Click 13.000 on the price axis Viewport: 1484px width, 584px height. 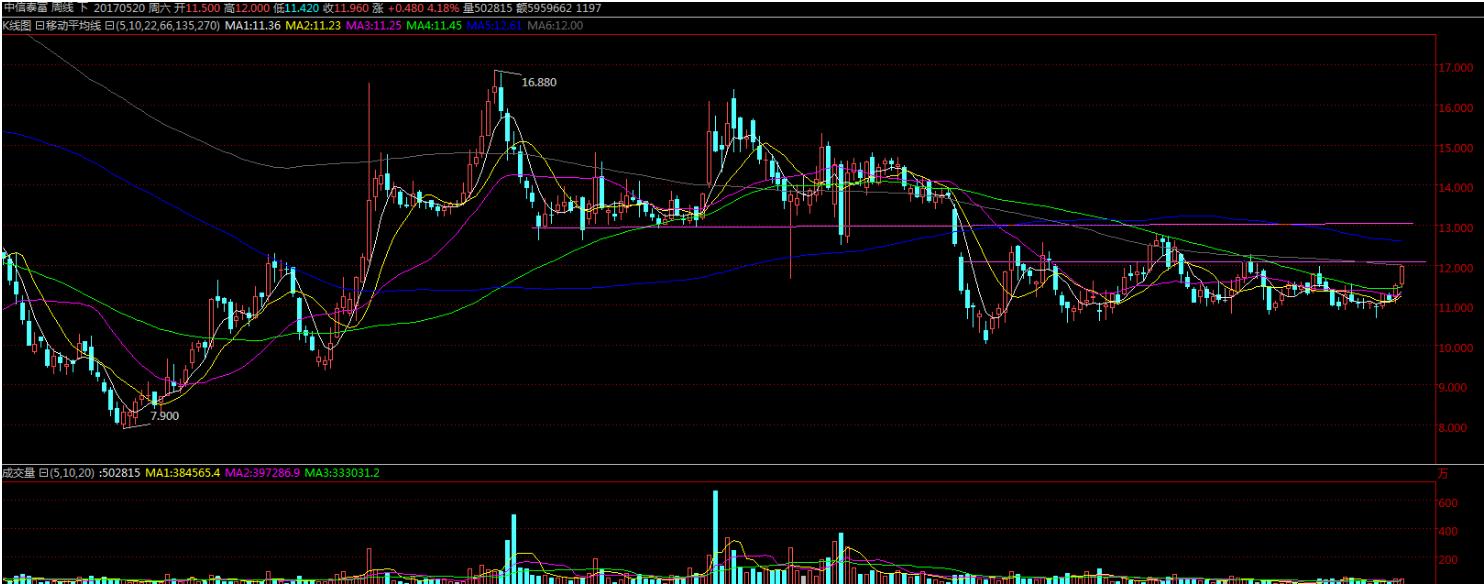tap(1456, 228)
